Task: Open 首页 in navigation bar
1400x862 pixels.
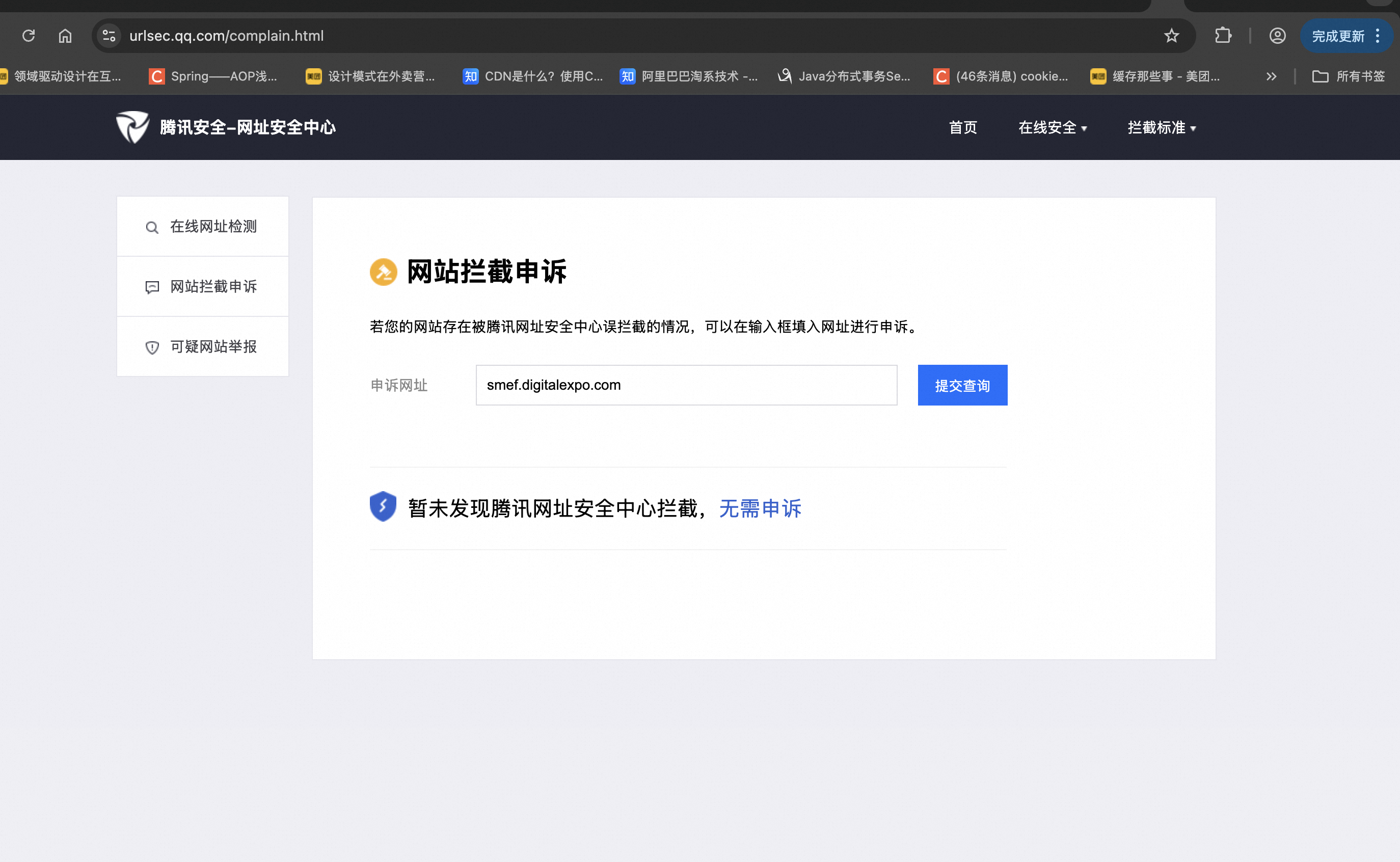Action: 963,128
